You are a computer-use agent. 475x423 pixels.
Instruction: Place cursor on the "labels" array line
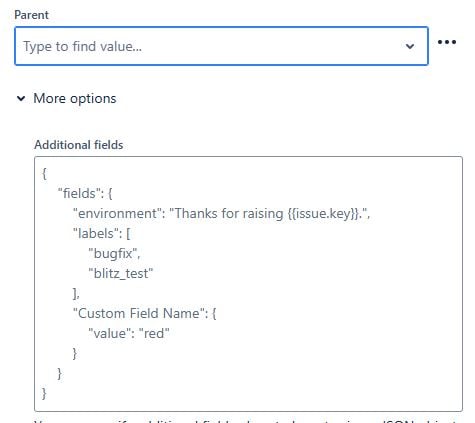[102, 233]
